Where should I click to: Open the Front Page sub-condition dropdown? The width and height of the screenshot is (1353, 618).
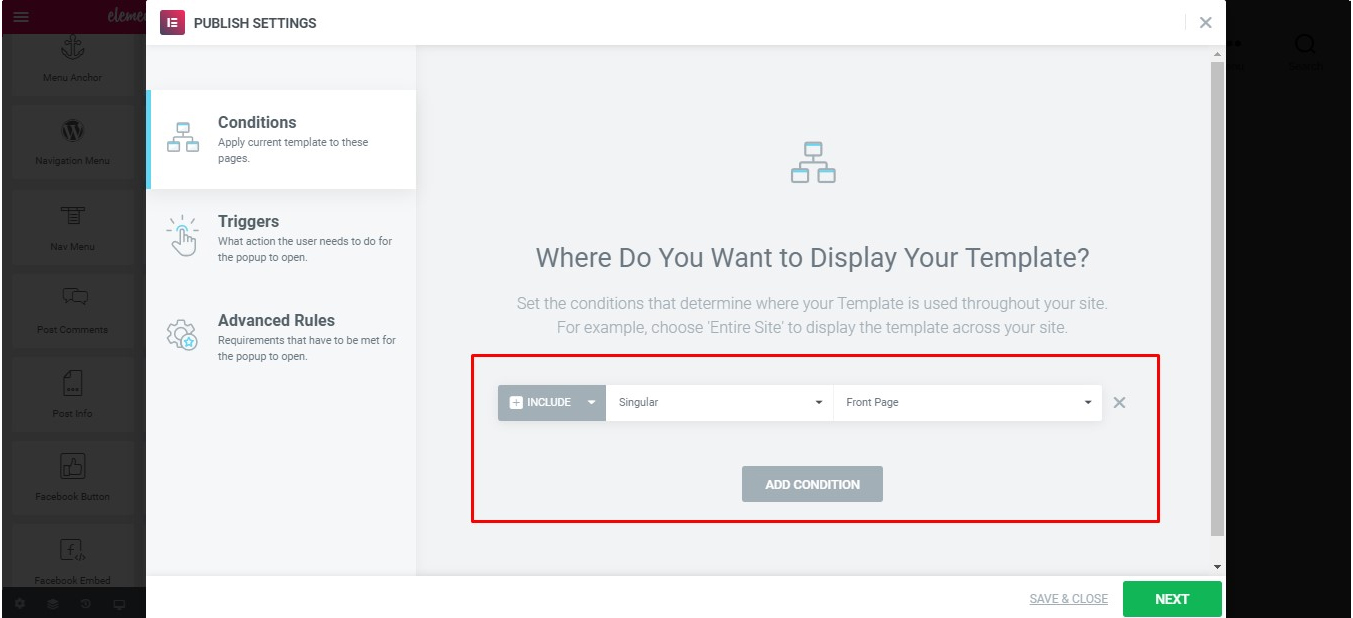click(968, 402)
